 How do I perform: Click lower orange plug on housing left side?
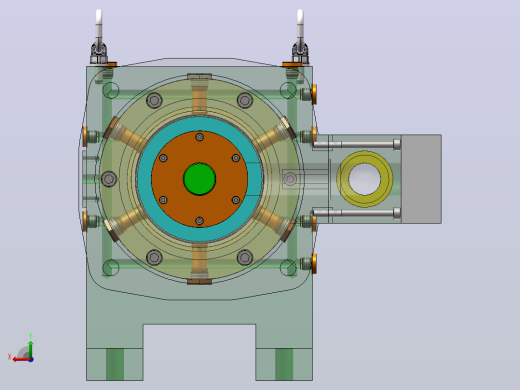point(84,221)
